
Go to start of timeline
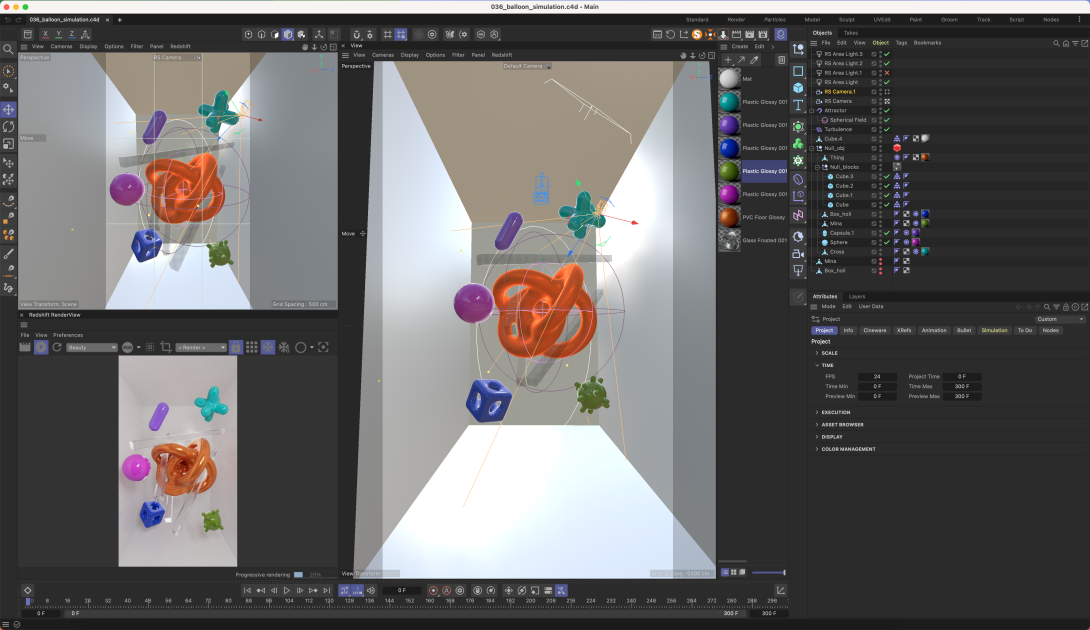[x=247, y=590]
